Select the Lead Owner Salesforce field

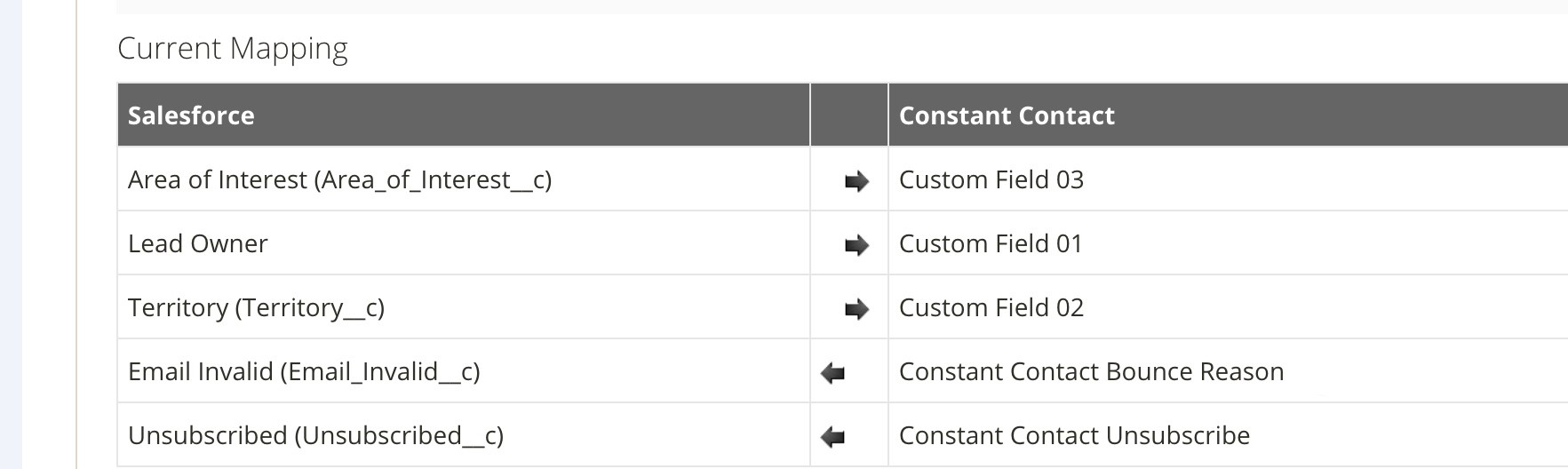coord(463,243)
